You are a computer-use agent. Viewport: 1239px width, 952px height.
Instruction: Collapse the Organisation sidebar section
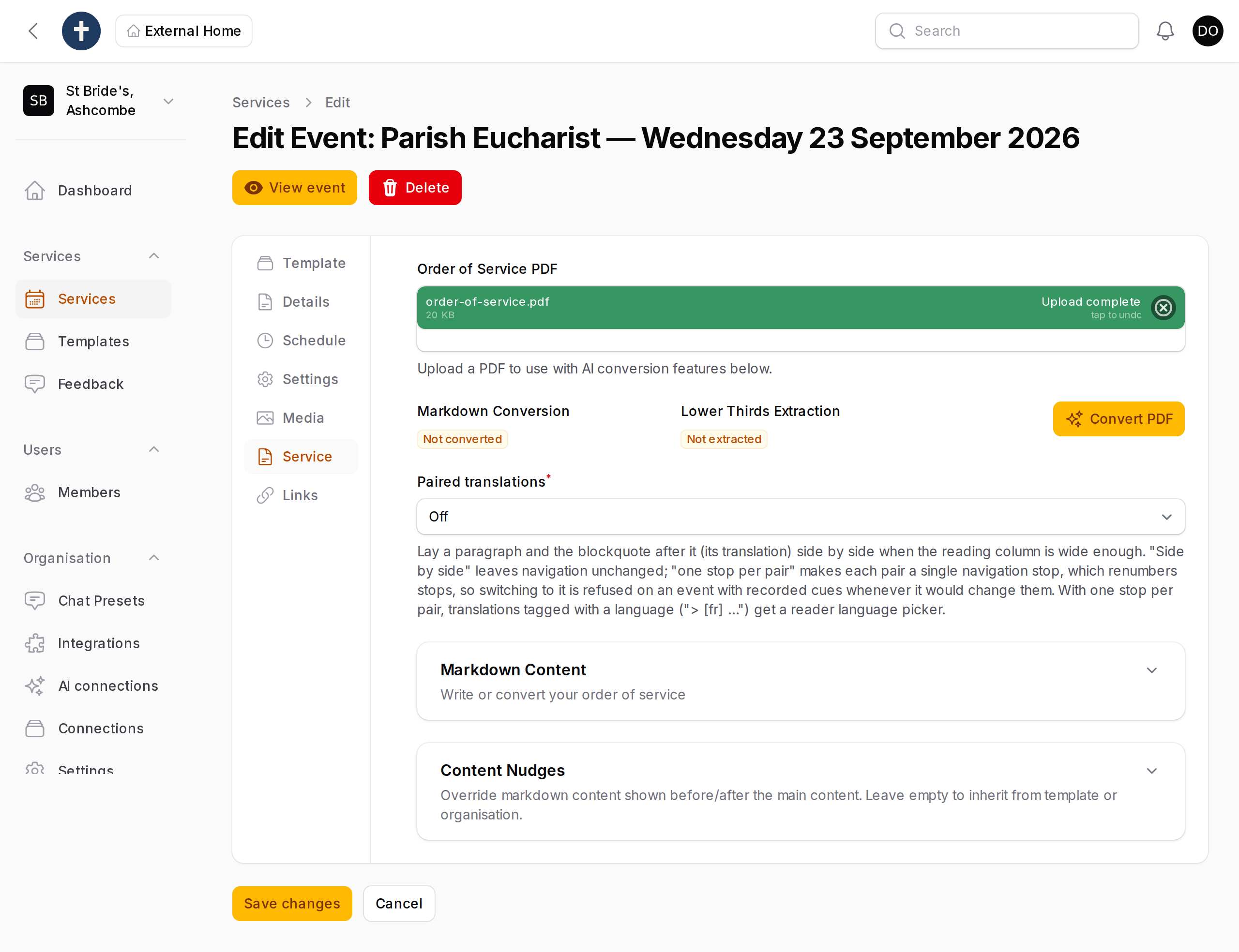[153, 558]
